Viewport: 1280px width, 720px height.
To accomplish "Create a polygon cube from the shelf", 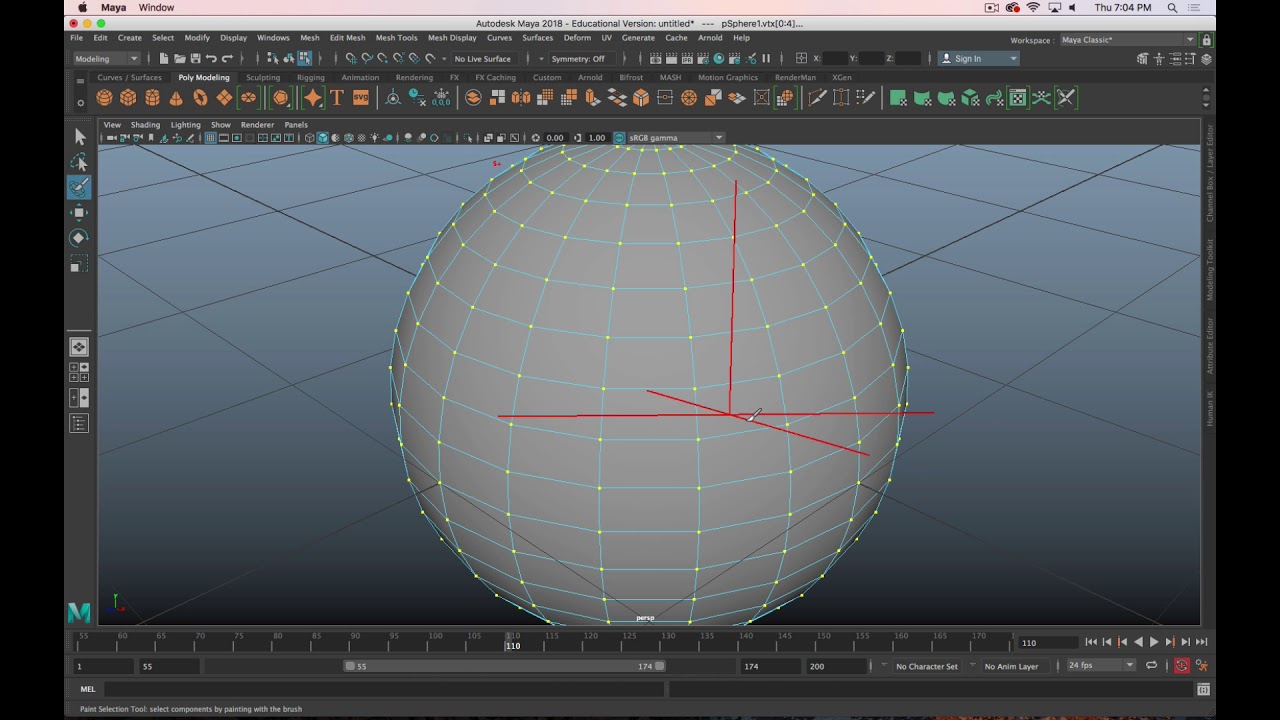I will pos(128,97).
